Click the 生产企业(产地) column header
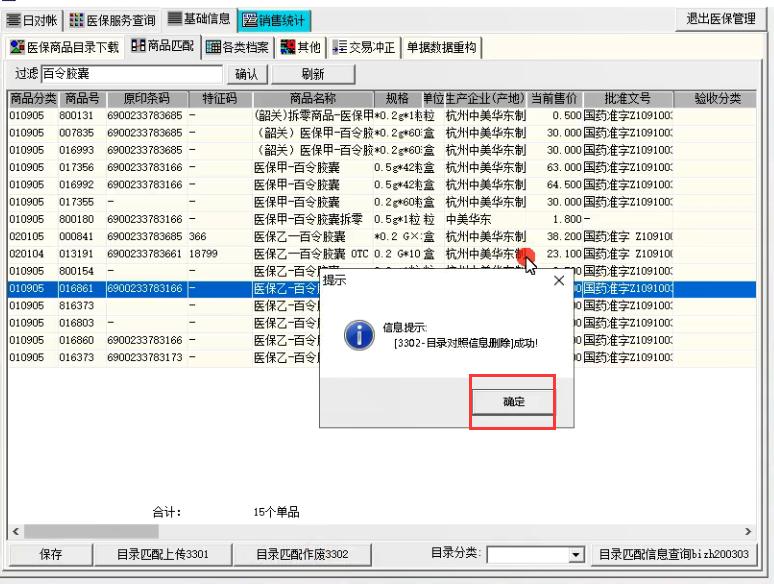This screenshot has height=584, width=774. 485,99
